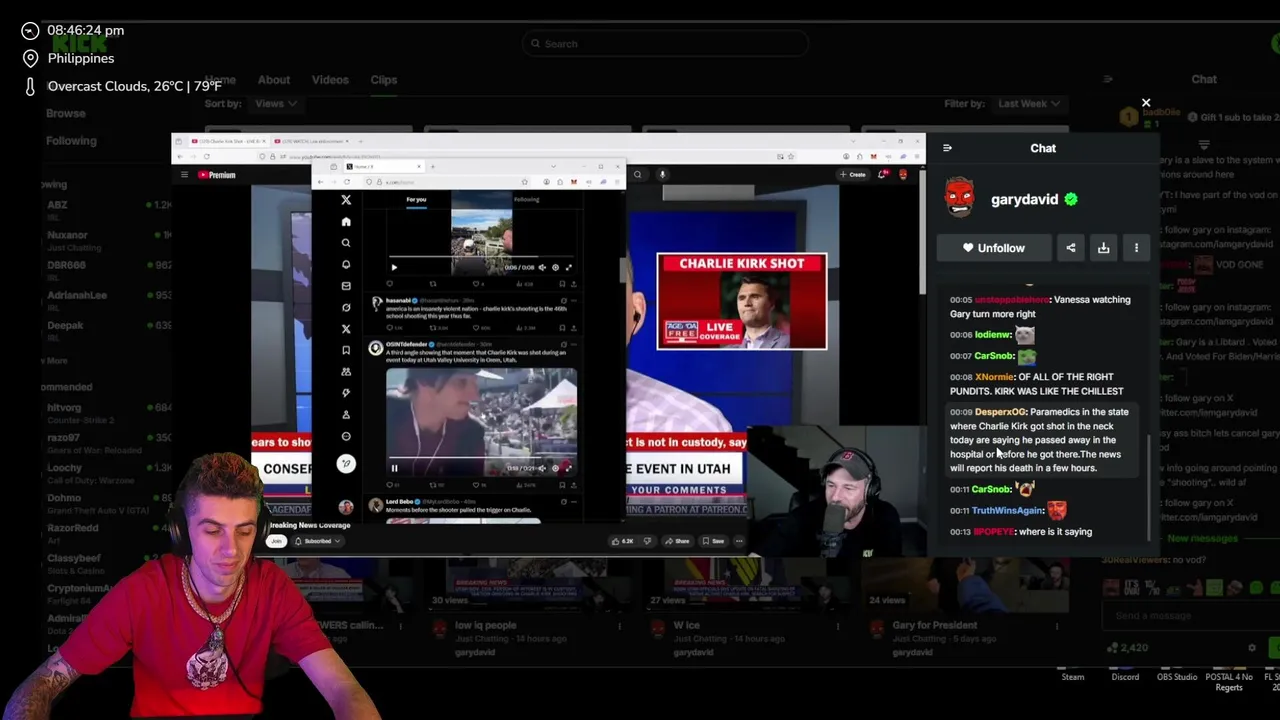Image resolution: width=1280 pixels, height=720 pixels.
Task: Open X Communities people icon
Action: [346, 371]
